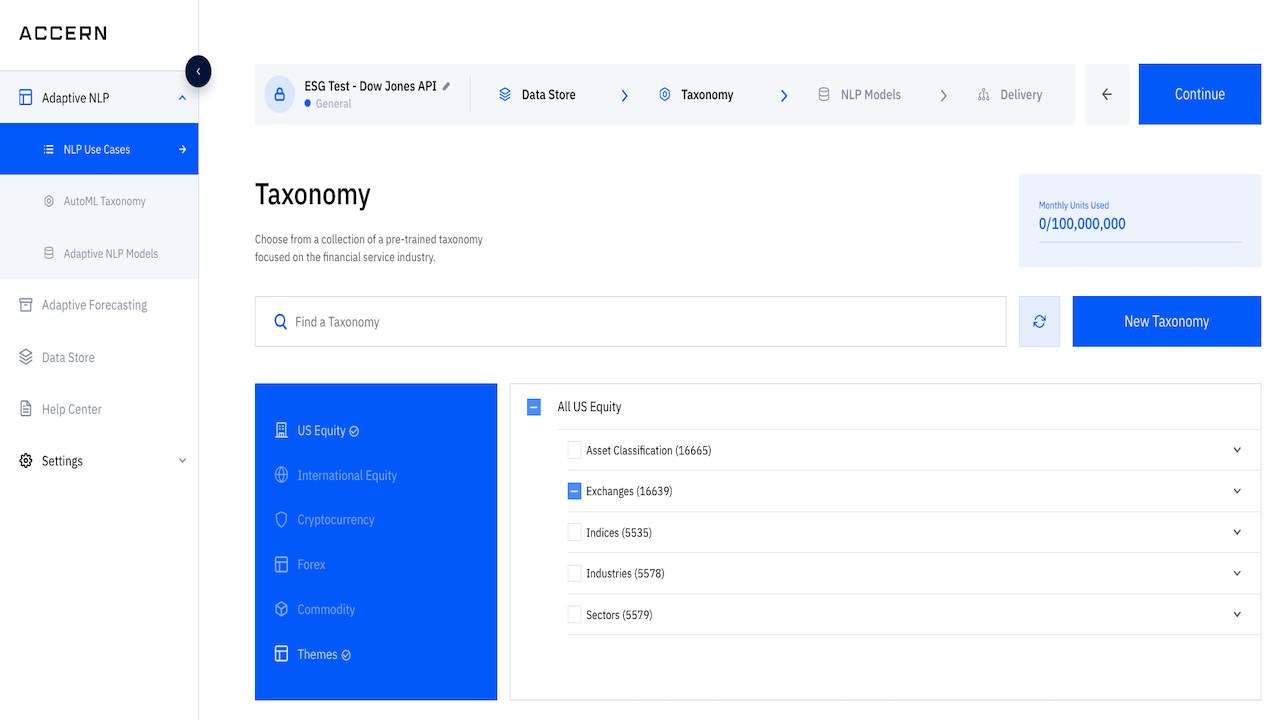
Task: Refresh taxonomies with the circular arrows icon
Action: coord(1039,321)
